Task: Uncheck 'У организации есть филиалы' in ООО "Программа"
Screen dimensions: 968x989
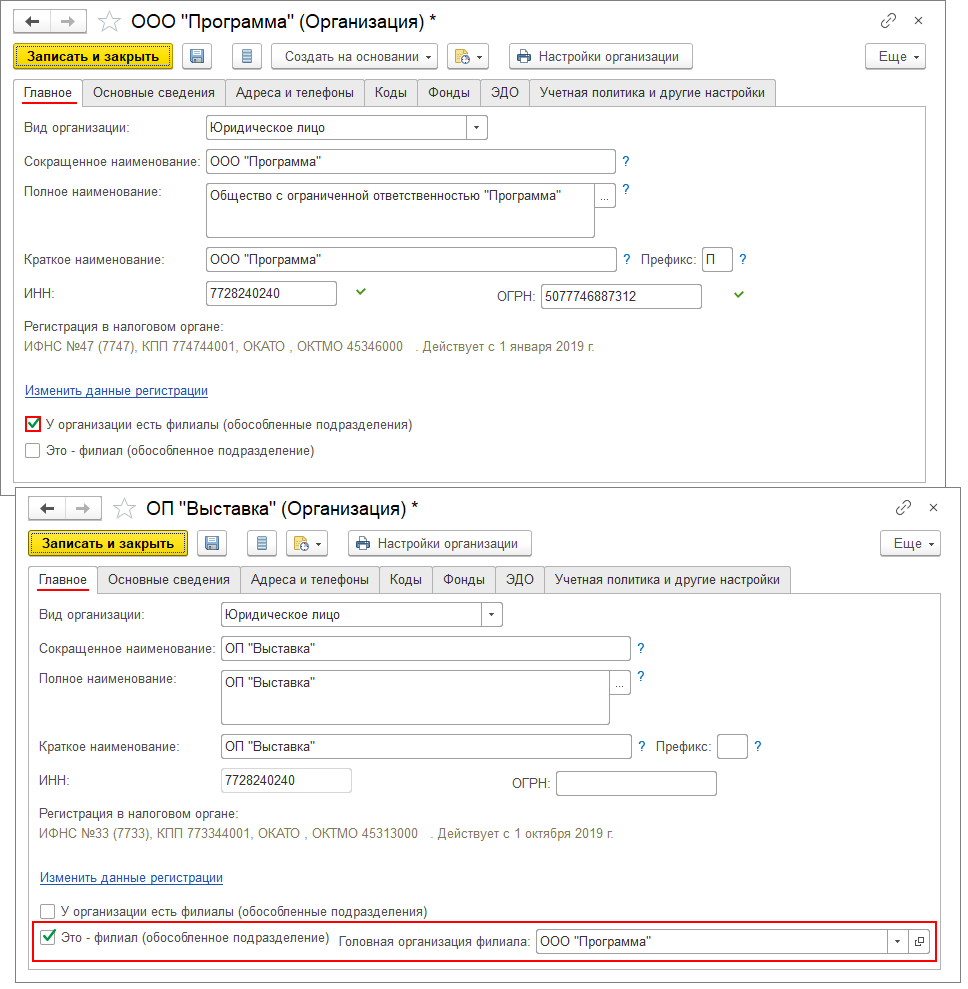Action: [33, 424]
